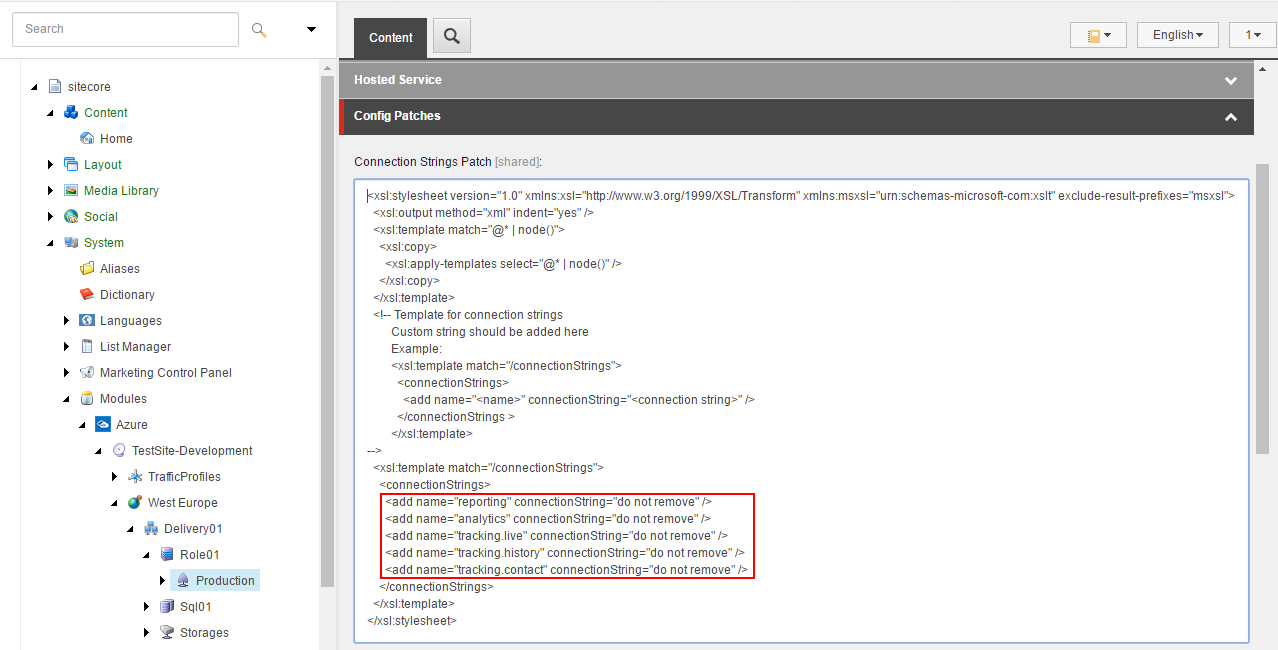
Task: Open the version 1 dropdown
Action: pos(1252,35)
